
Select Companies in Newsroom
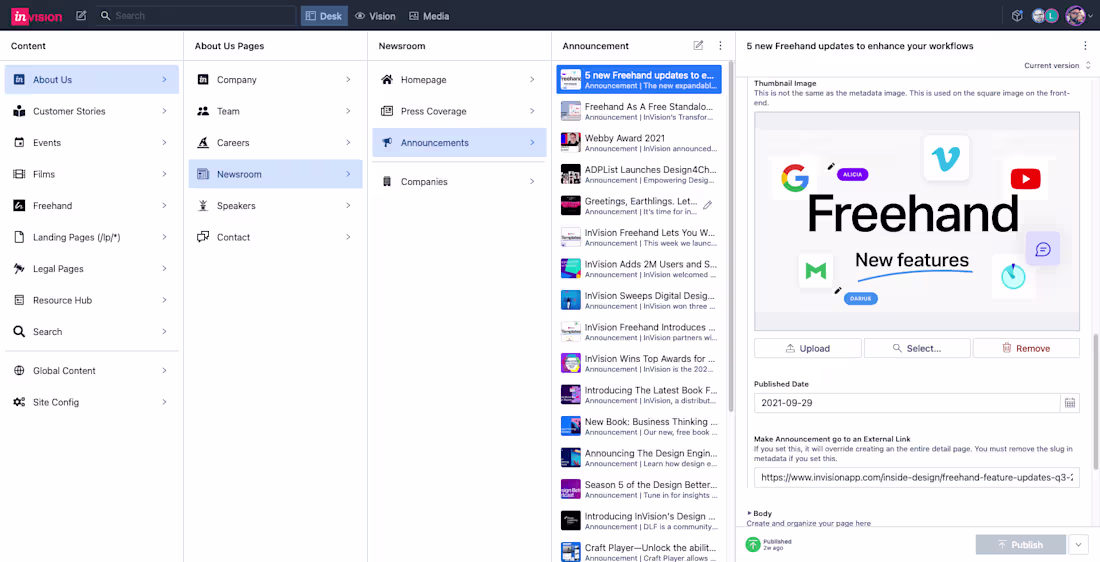coord(459,182)
